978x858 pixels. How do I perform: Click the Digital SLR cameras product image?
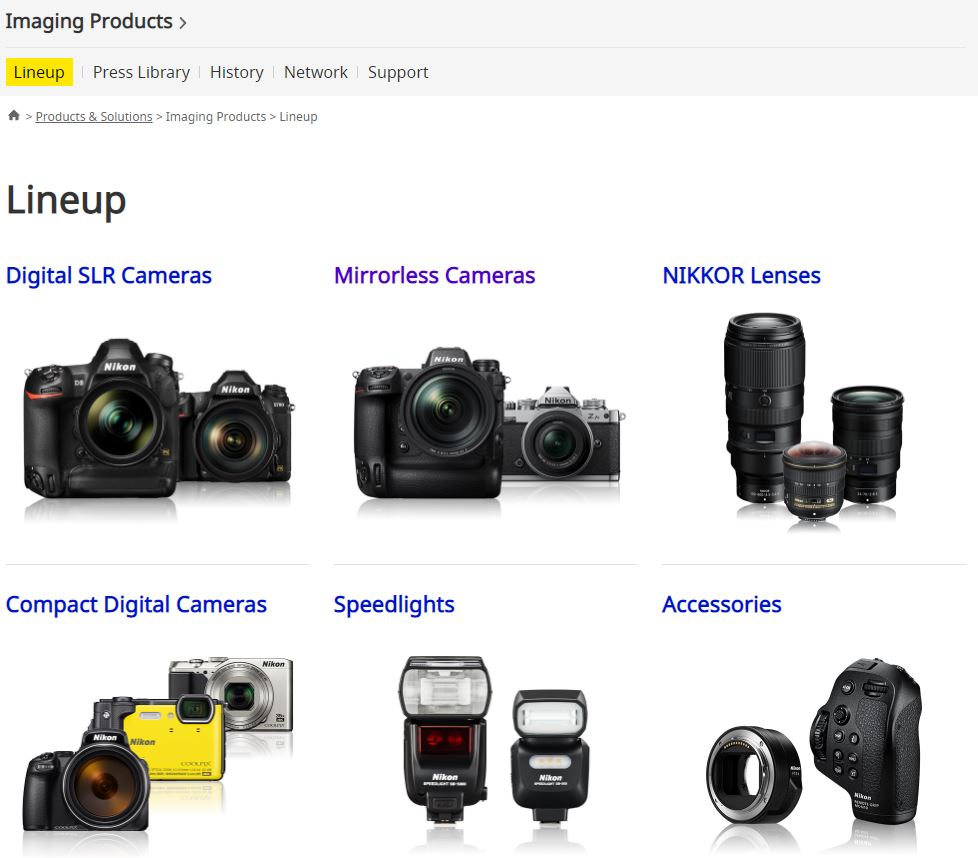pyautogui.click(x=158, y=424)
